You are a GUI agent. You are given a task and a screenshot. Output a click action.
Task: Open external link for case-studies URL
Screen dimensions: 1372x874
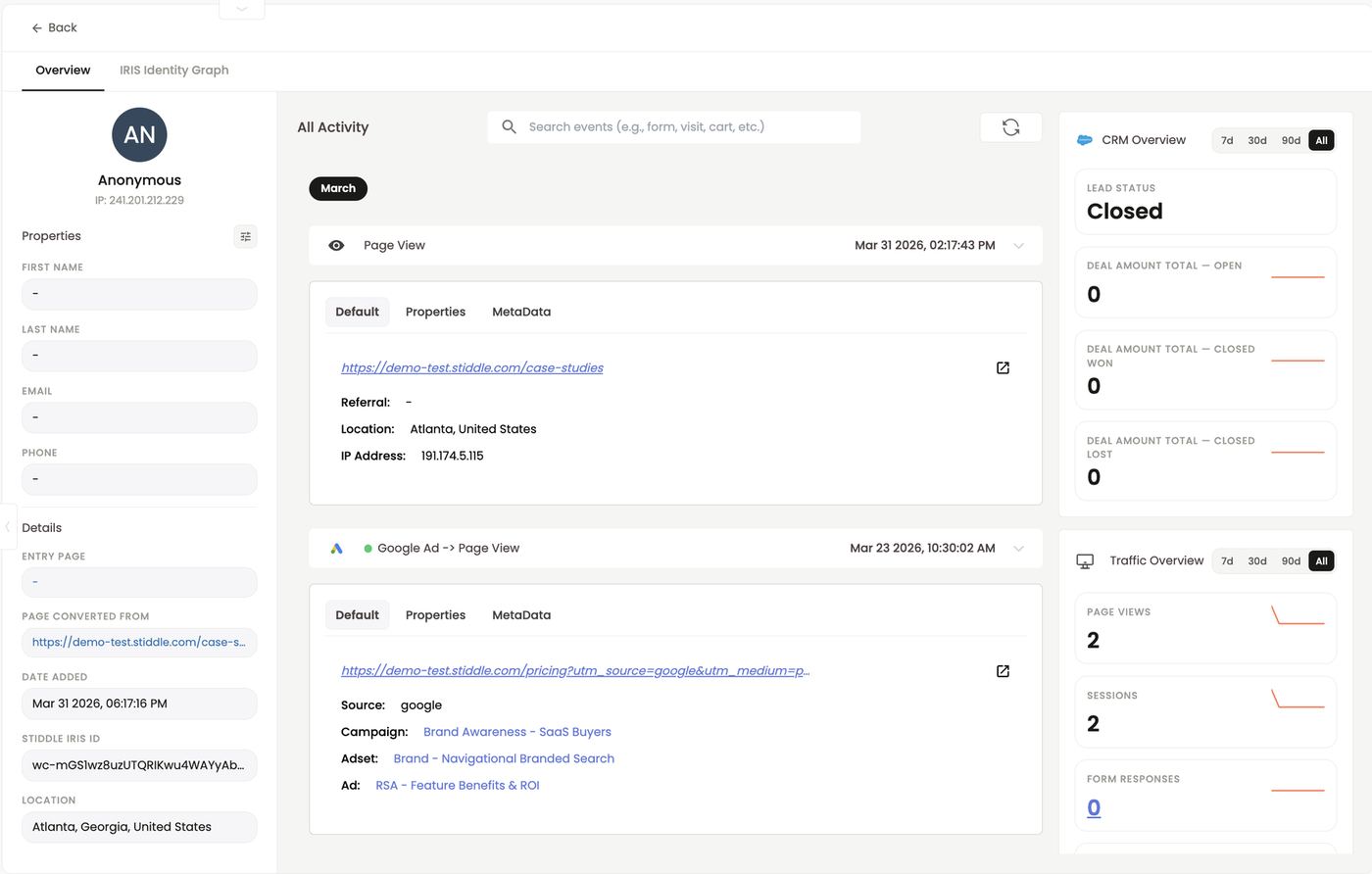(1003, 368)
